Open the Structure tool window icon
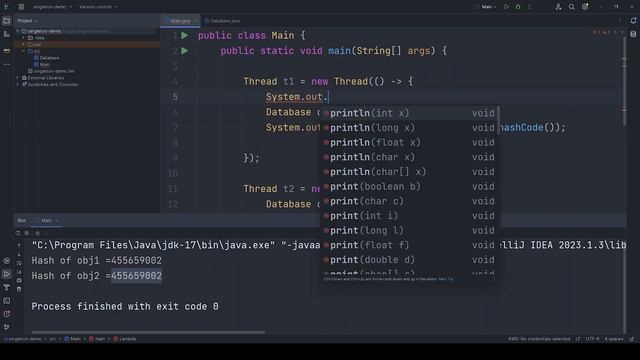 coord(7,35)
